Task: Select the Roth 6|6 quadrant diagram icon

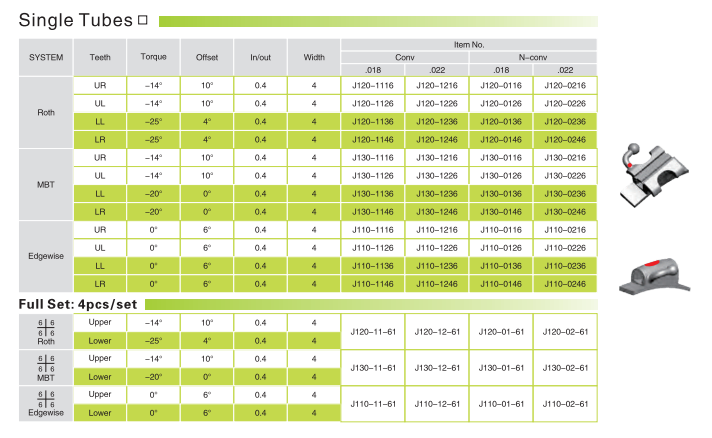Action: coord(46,327)
